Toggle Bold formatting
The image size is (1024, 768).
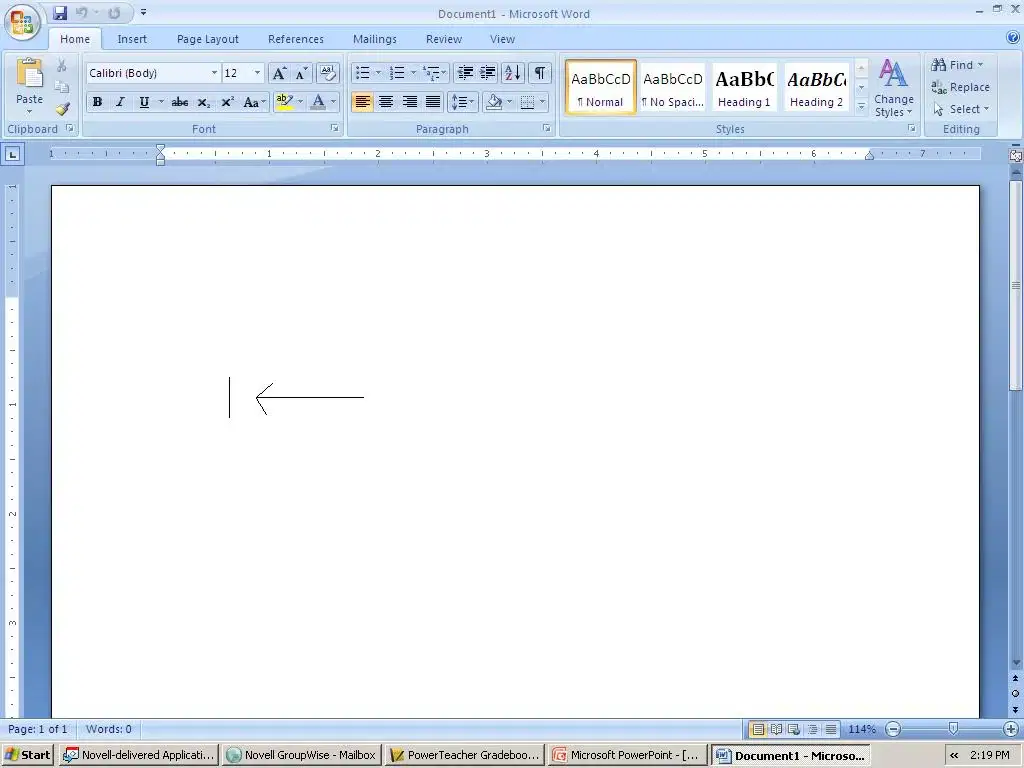(97, 103)
